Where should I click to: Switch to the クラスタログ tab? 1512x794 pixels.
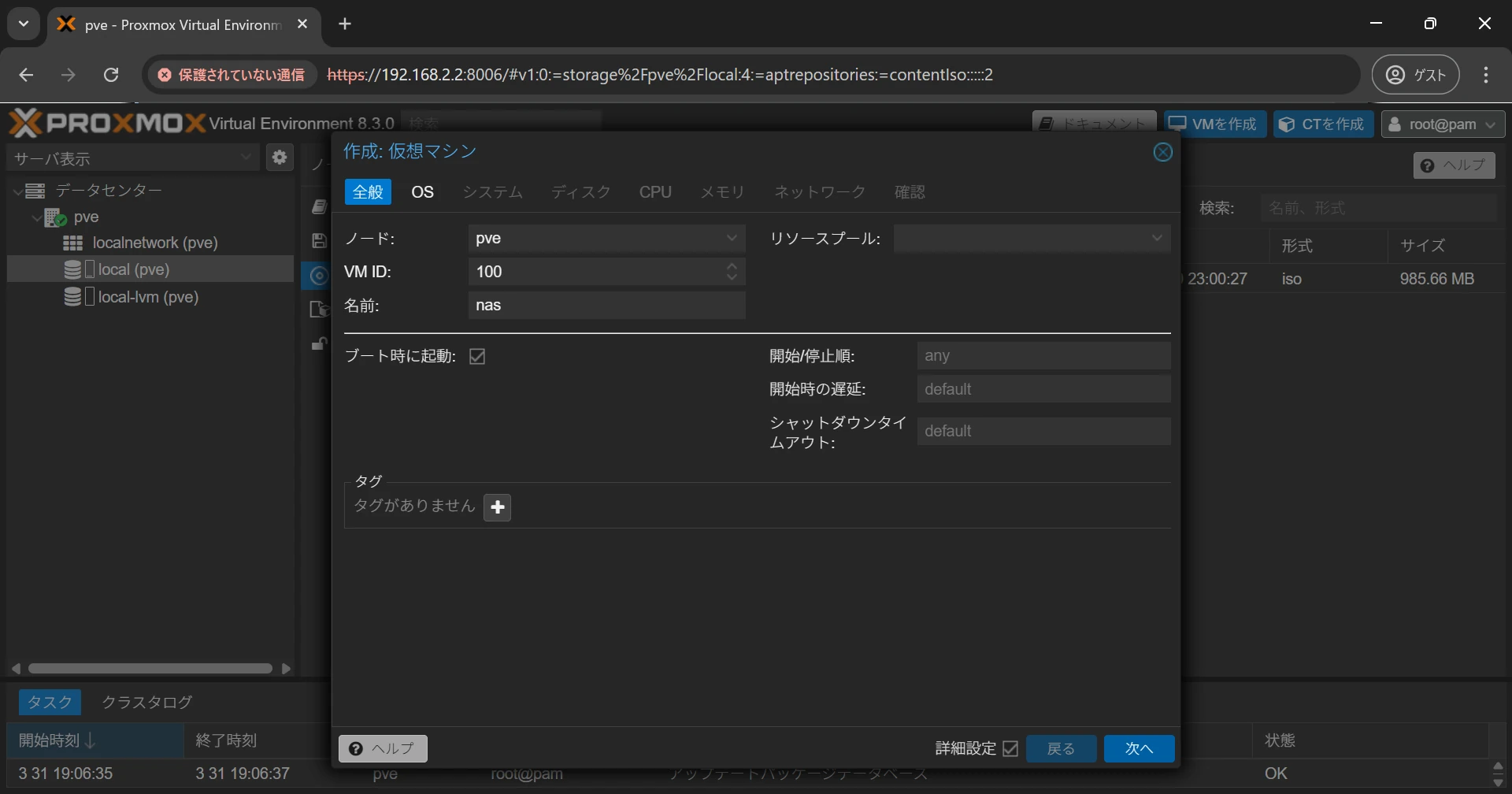coord(146,702)
